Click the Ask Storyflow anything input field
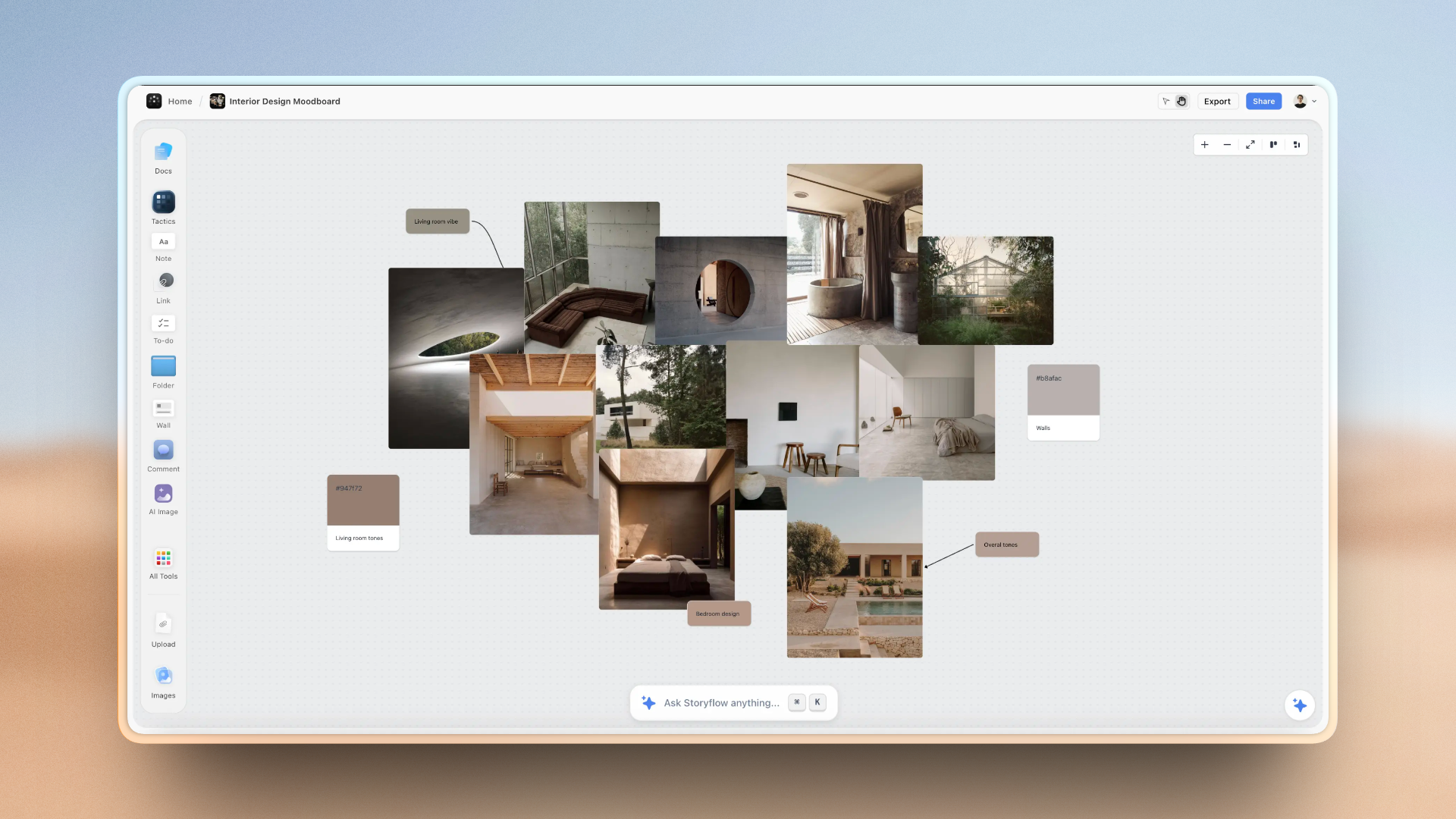 tap(720, 702)
